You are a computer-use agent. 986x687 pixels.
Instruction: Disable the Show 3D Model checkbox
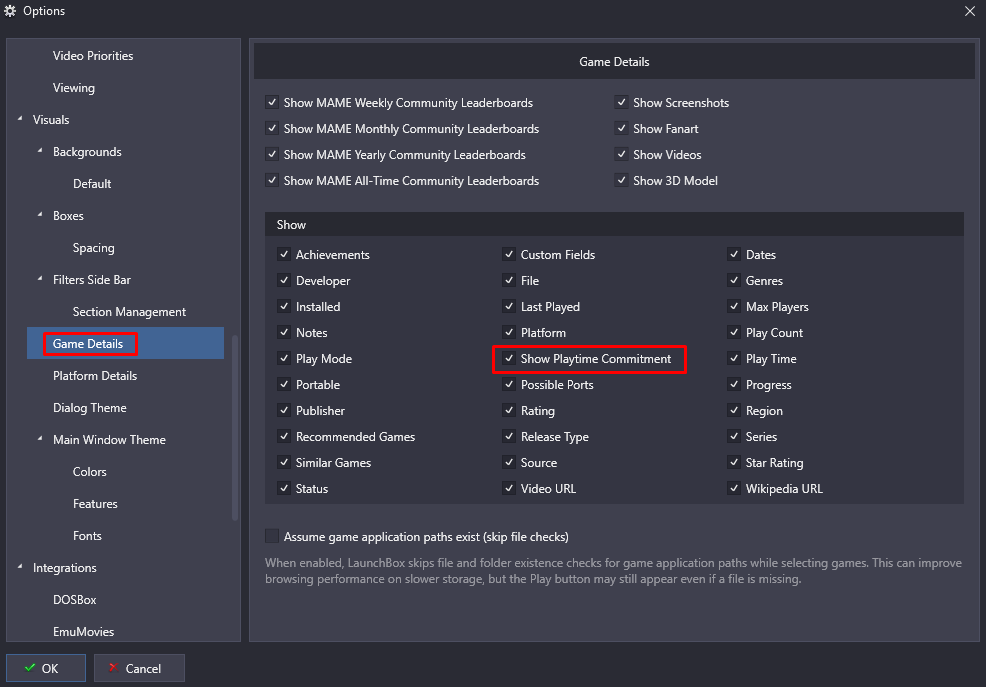(x=621, y=180)
